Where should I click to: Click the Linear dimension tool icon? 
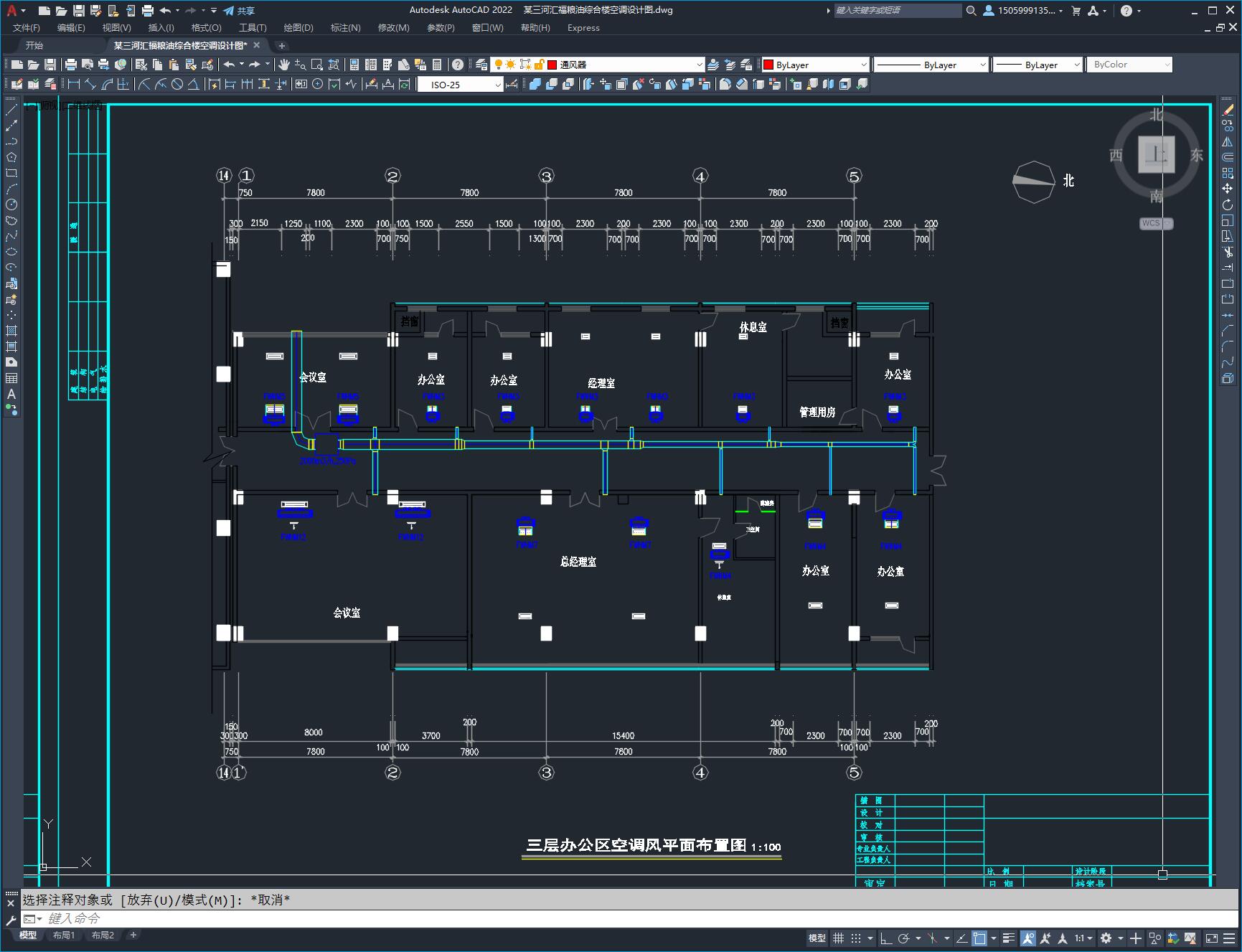click(74, 85)
